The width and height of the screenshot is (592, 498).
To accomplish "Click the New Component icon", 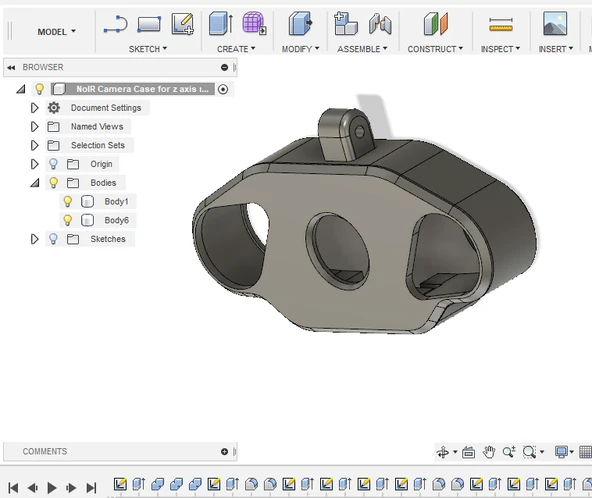I will point(346,23).
